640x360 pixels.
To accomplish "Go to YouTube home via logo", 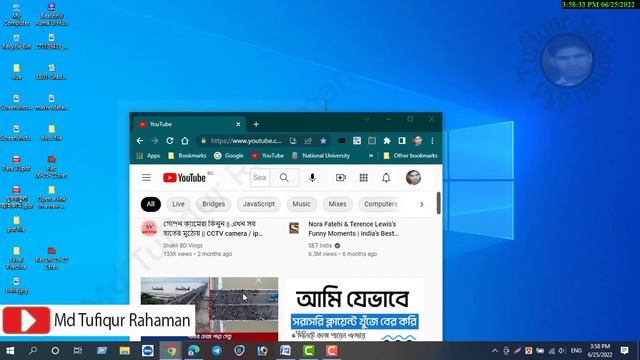I will pos(184,178).
